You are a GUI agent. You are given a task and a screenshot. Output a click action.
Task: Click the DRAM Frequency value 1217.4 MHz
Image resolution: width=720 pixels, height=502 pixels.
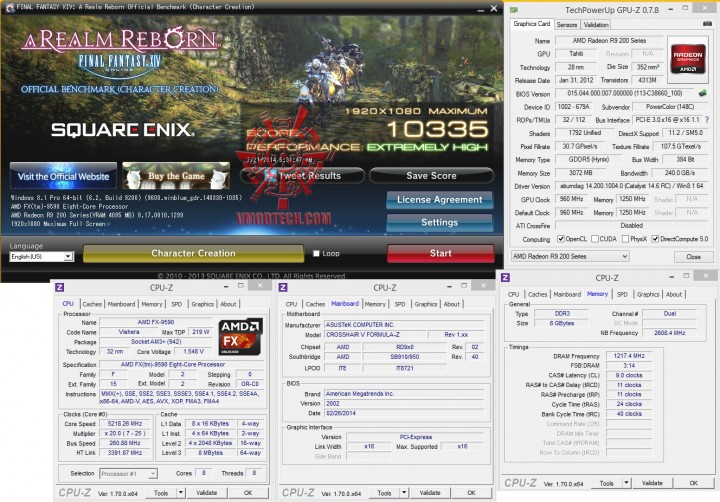click(629, 355)
